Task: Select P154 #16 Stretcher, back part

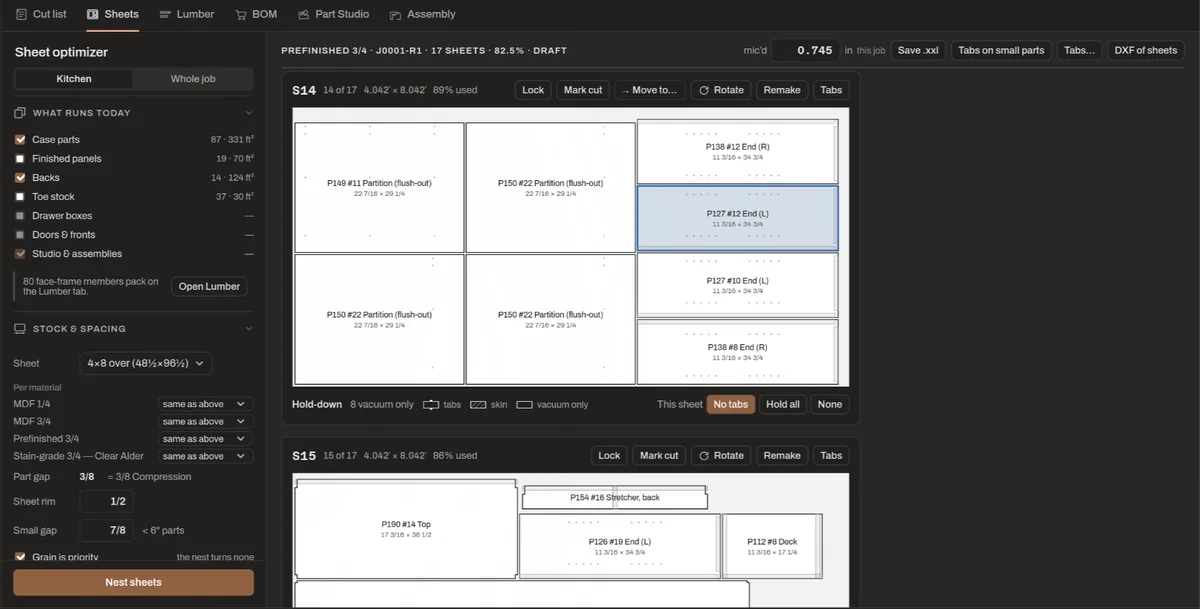Action: [615, 497]
